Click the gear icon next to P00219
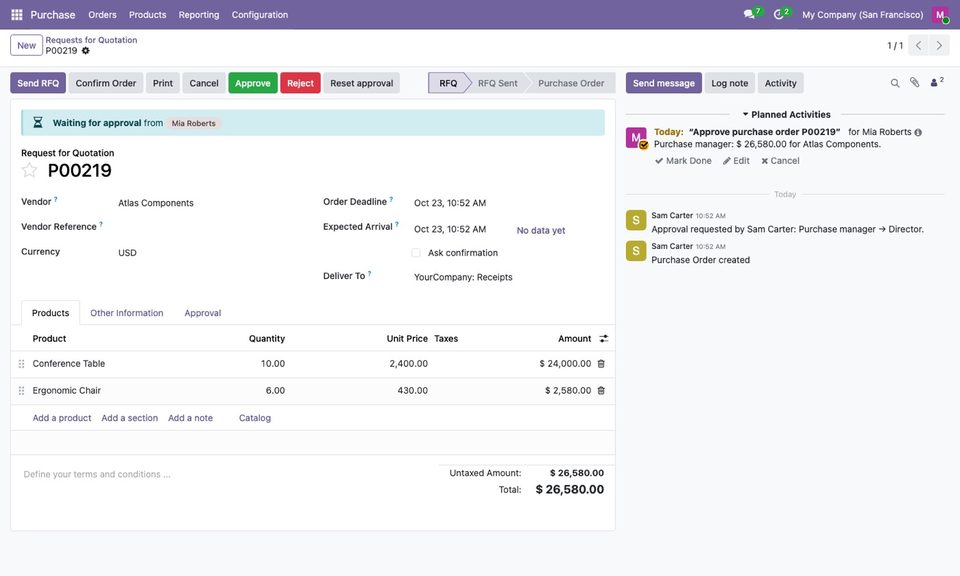960x576 pixels. [x=86, y=51]
